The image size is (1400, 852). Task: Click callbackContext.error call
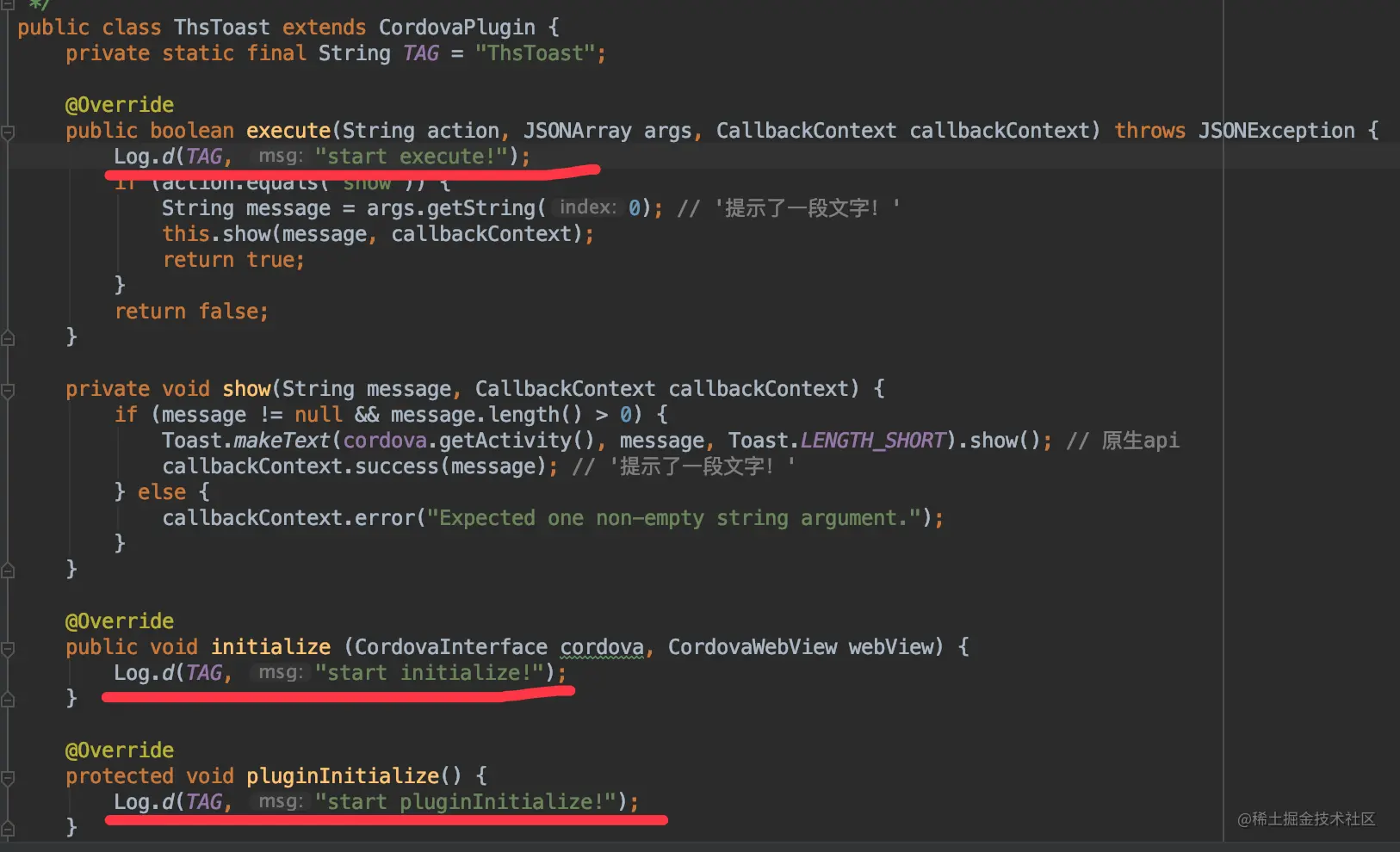click(288, 518)
